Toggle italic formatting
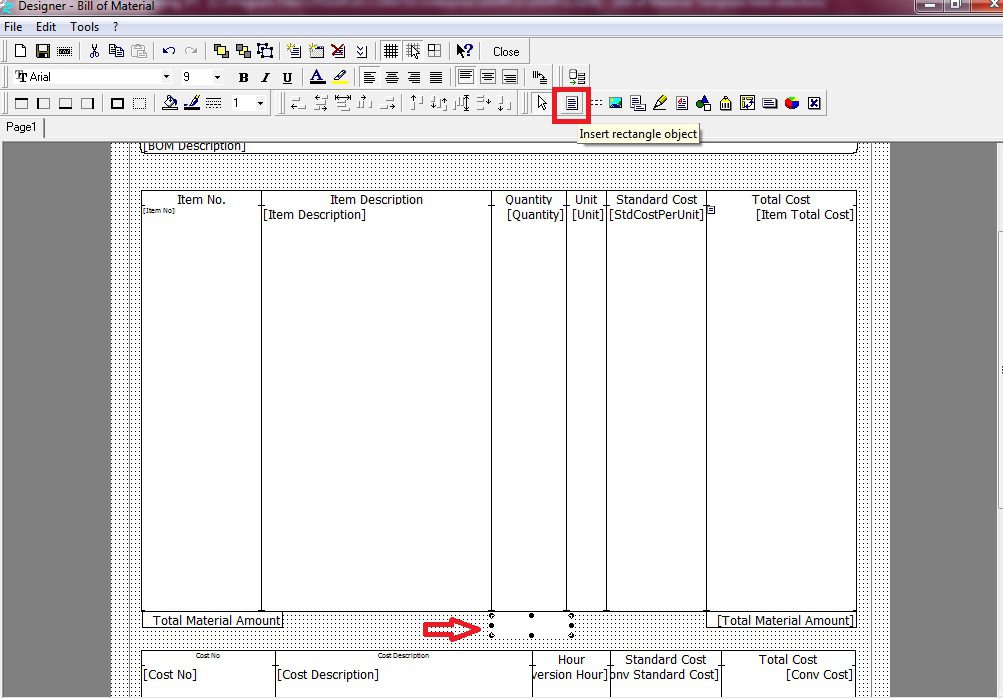The width and height of the screenshot is (1003, 699). pos(265,77)
